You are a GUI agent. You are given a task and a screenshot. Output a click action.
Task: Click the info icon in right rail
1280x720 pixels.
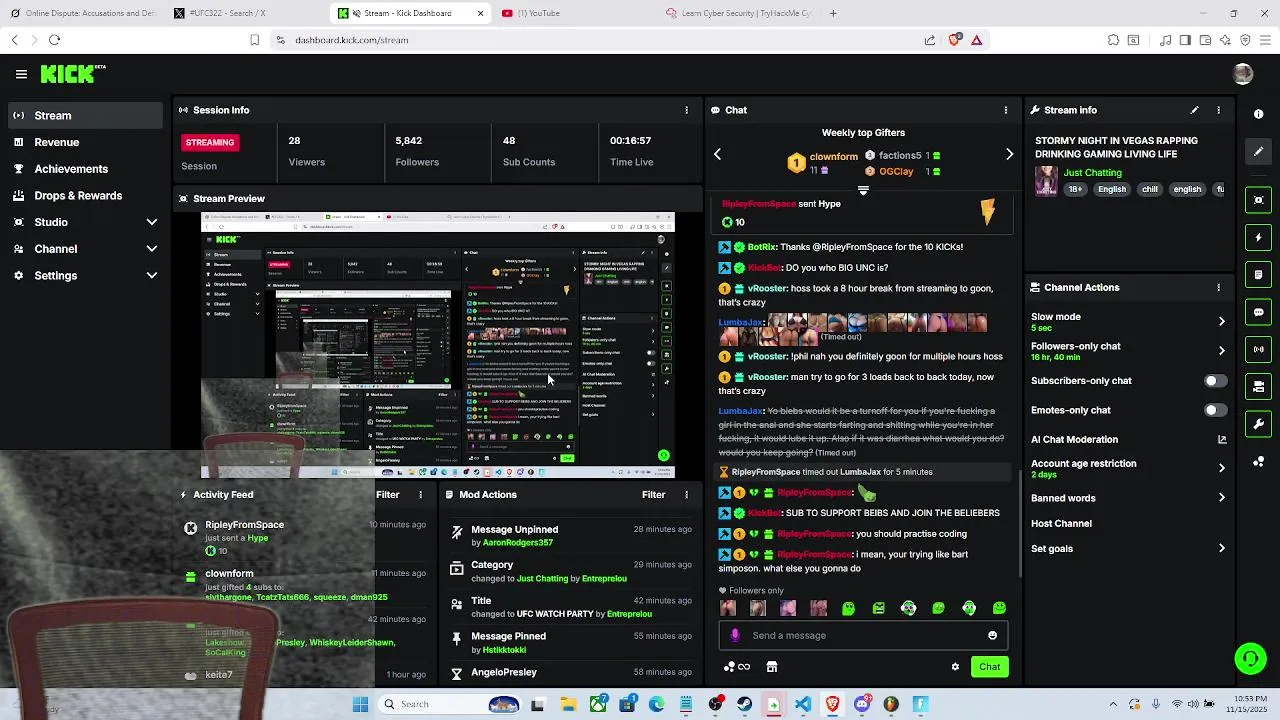coord(1259,114)
